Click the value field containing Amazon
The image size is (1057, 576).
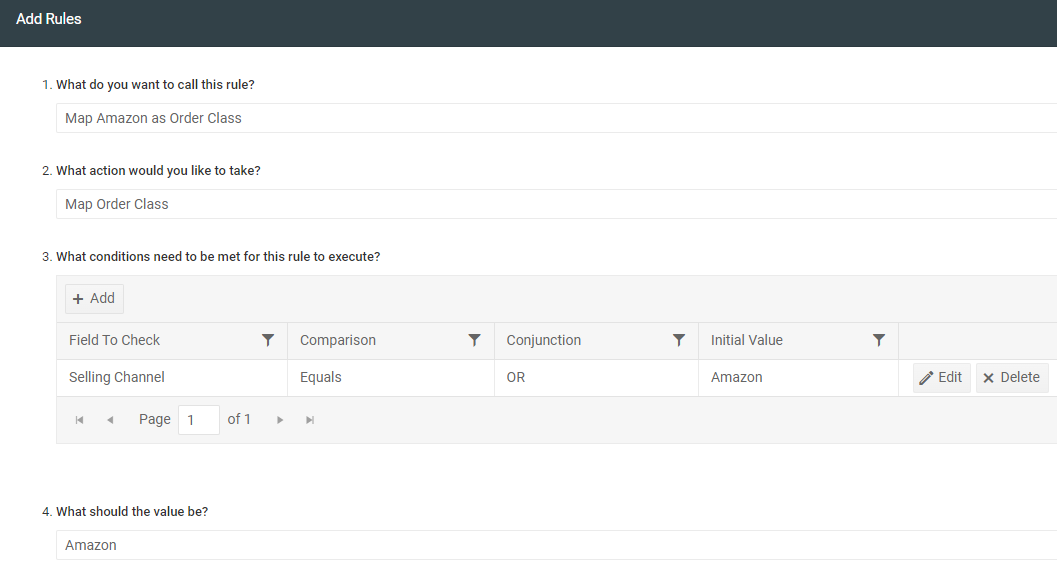[x=556, y=545]
